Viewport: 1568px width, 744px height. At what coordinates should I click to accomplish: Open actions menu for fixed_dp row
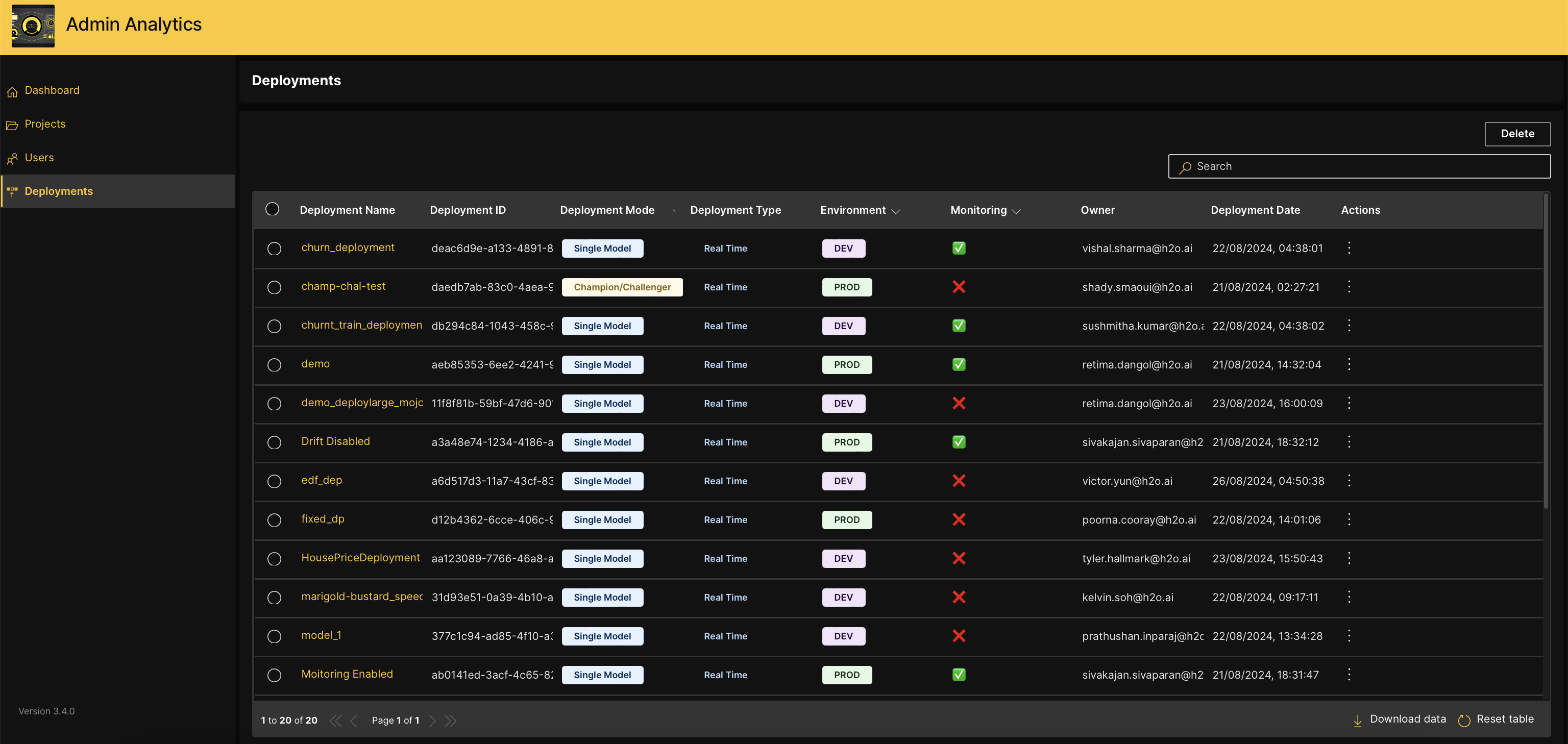click(1349, 519)
